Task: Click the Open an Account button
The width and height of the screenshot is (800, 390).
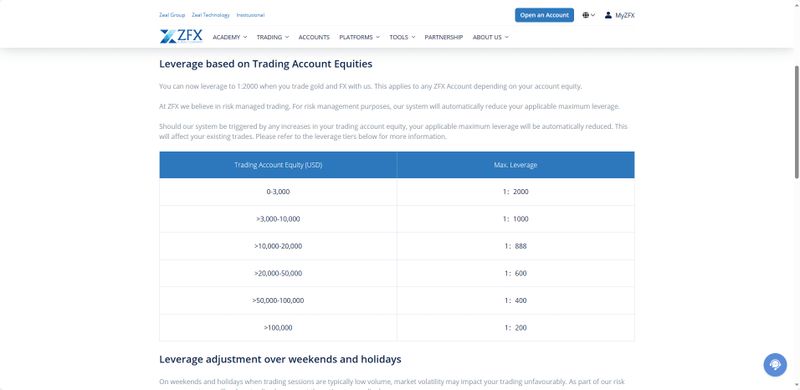Action: (x=544, y=15)
